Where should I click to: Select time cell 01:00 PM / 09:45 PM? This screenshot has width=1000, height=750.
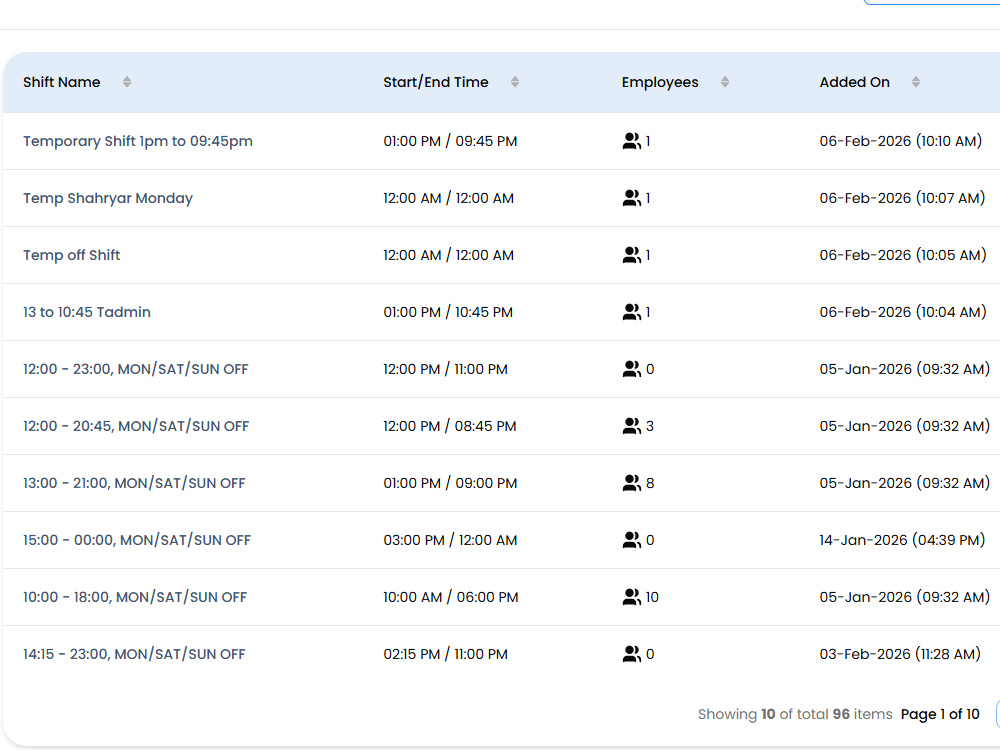450,141
